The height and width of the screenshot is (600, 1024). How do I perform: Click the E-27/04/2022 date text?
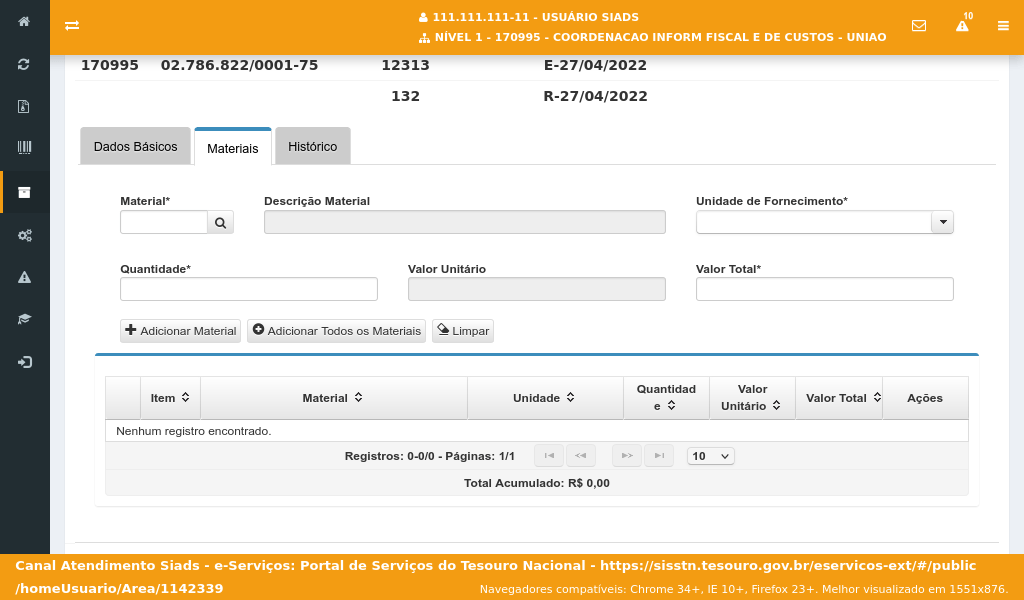pyautogui.click(x=595, y=65)
